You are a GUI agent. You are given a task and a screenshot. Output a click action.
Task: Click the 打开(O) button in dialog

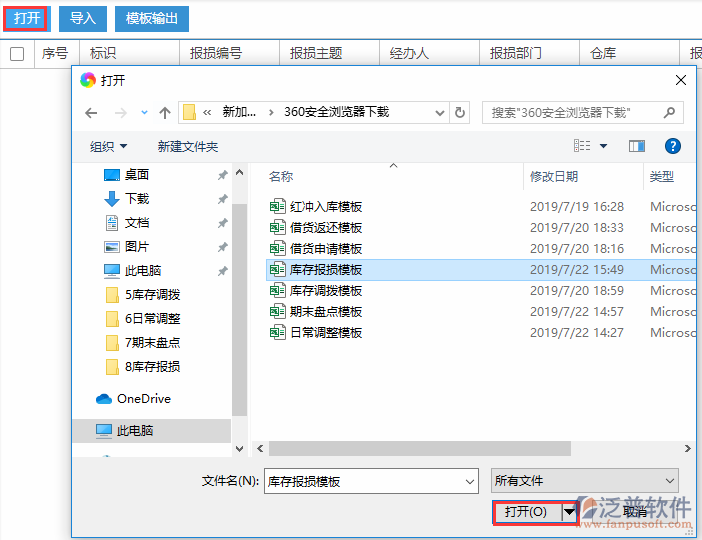pos(526,511)
